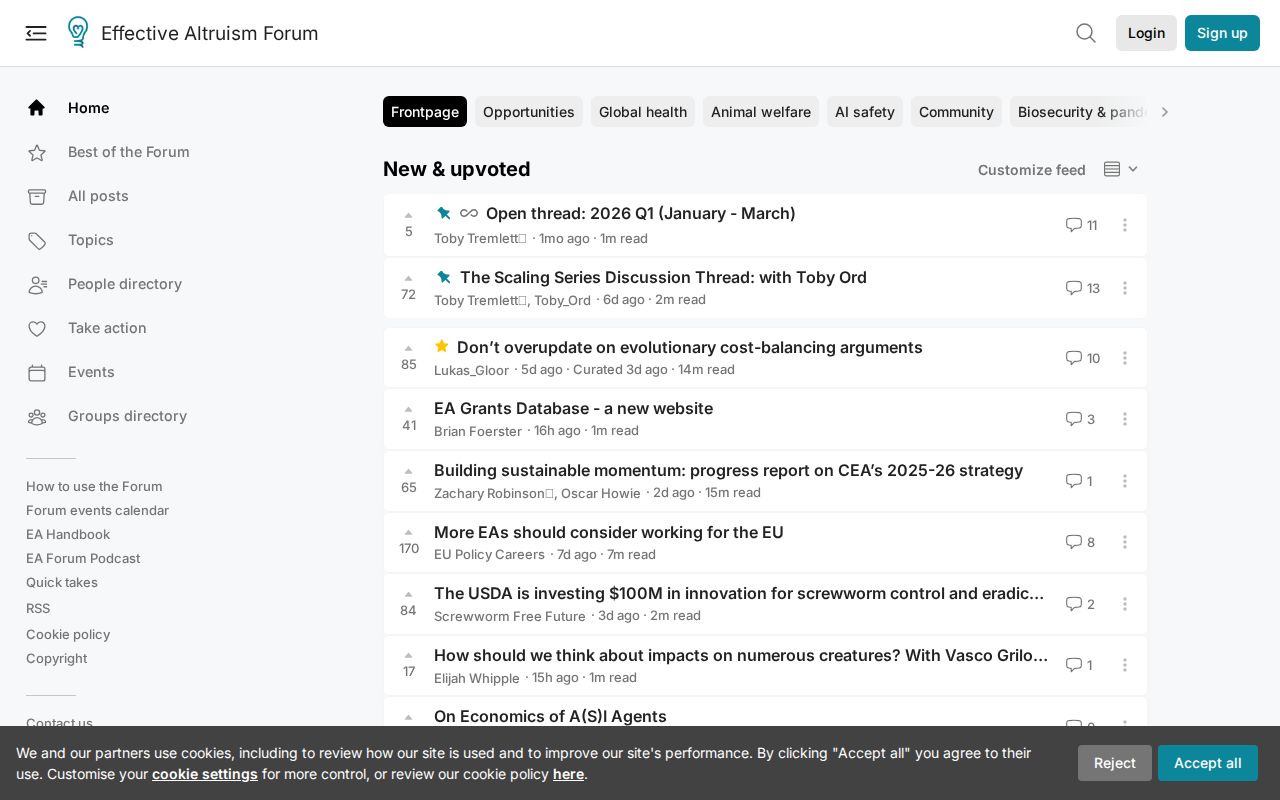Click the search icon in the header
The width and height of the screenshot is (1280, 800).
[1086, 33]
